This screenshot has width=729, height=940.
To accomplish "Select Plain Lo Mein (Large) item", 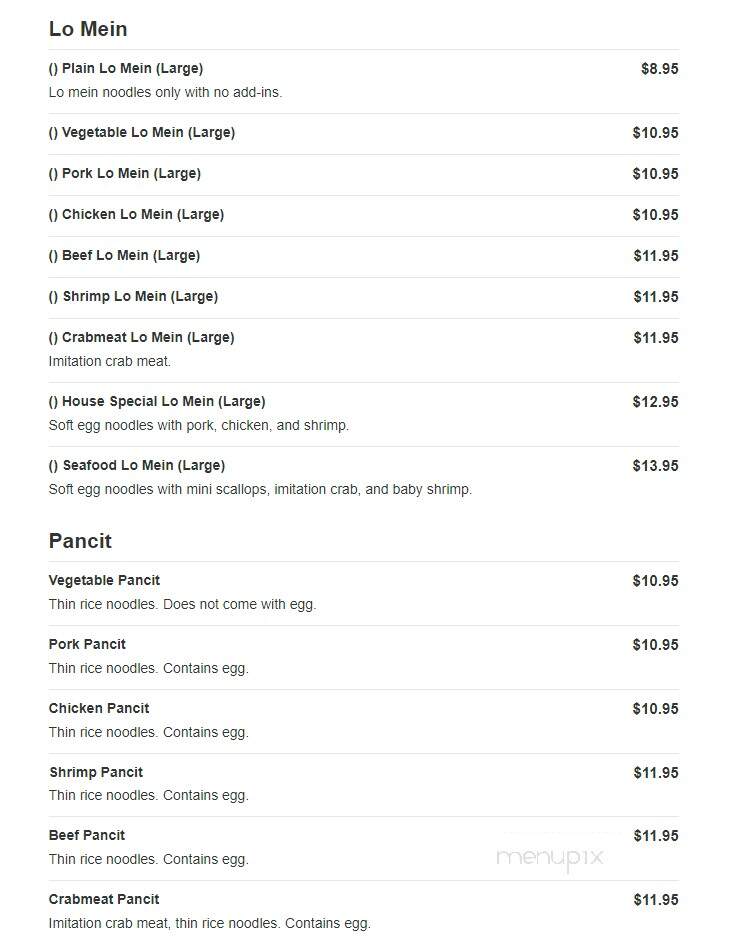I will click(363, 81).
